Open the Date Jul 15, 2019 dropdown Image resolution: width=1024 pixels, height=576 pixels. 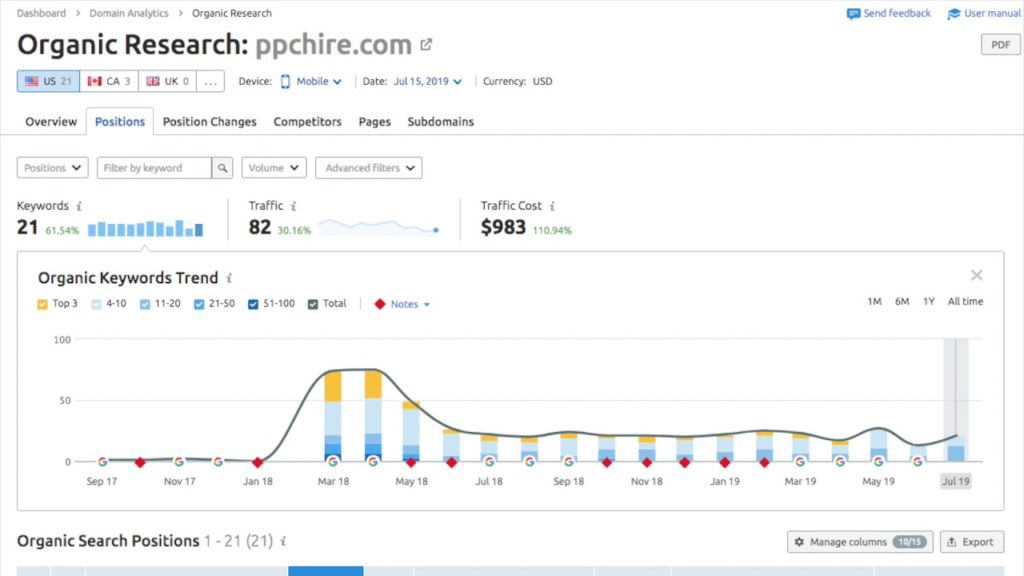(x=428, y=82)
